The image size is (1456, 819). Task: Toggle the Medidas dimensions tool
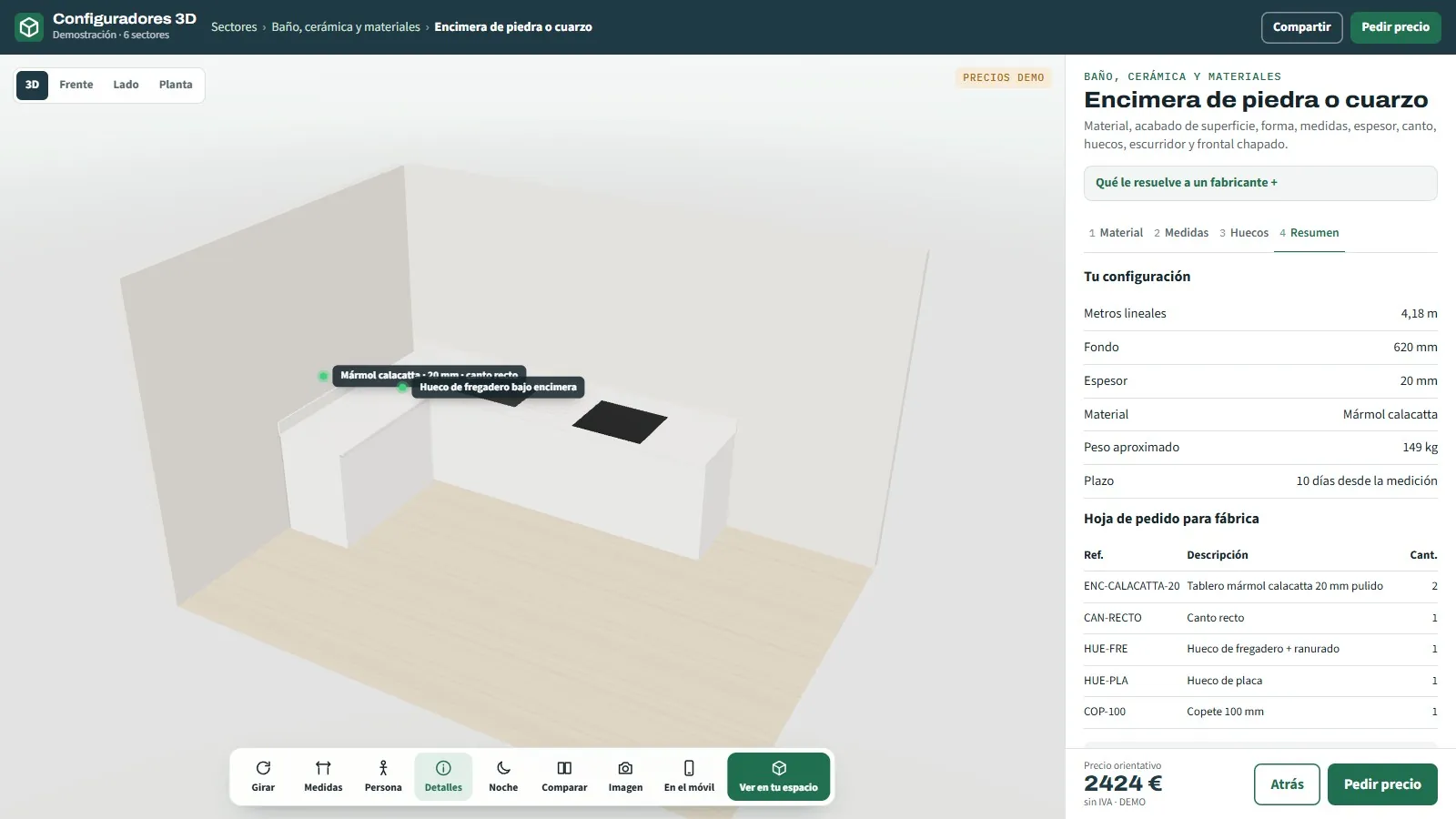point(323,776)
